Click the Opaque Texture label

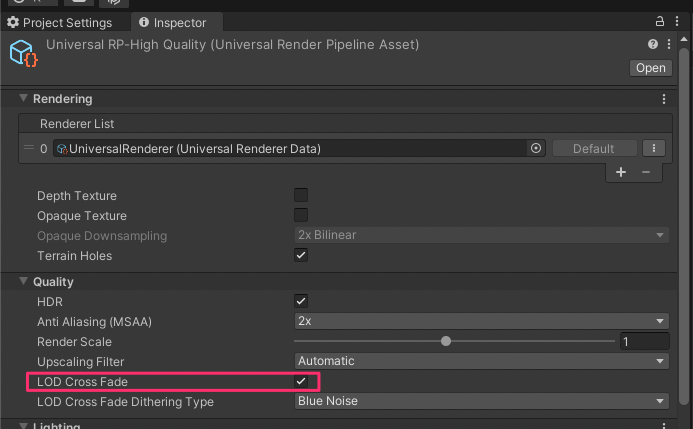pos(82,216)
